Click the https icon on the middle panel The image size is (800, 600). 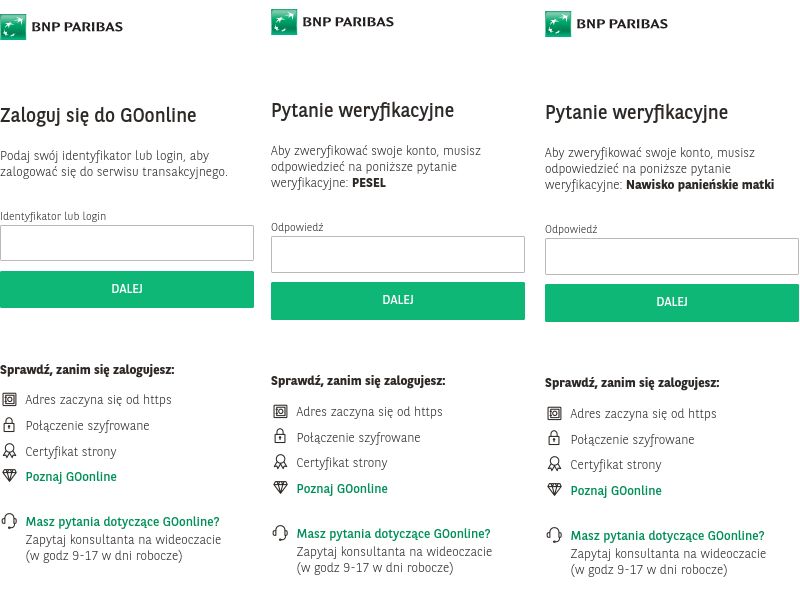click(280, 411)
